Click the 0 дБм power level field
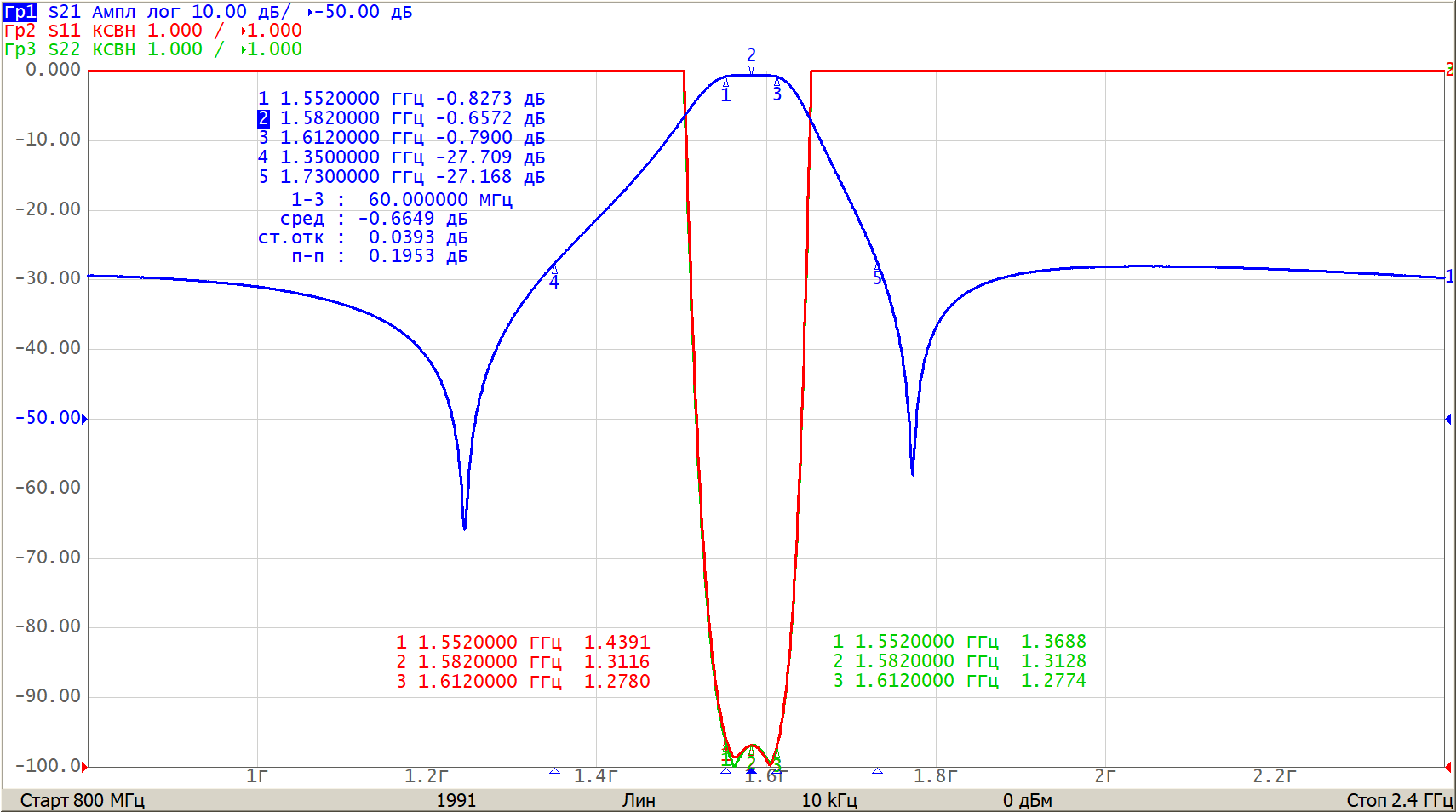1456x812 pixels. point(1027,800)
